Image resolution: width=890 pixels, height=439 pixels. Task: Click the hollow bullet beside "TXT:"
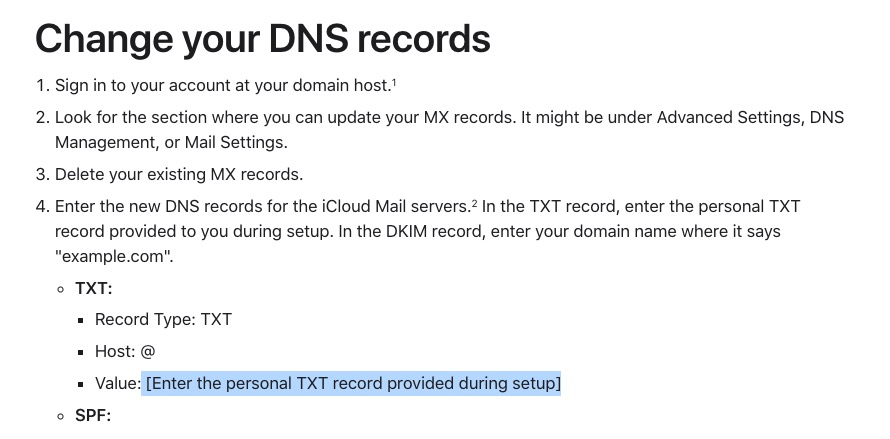(61, 289)
